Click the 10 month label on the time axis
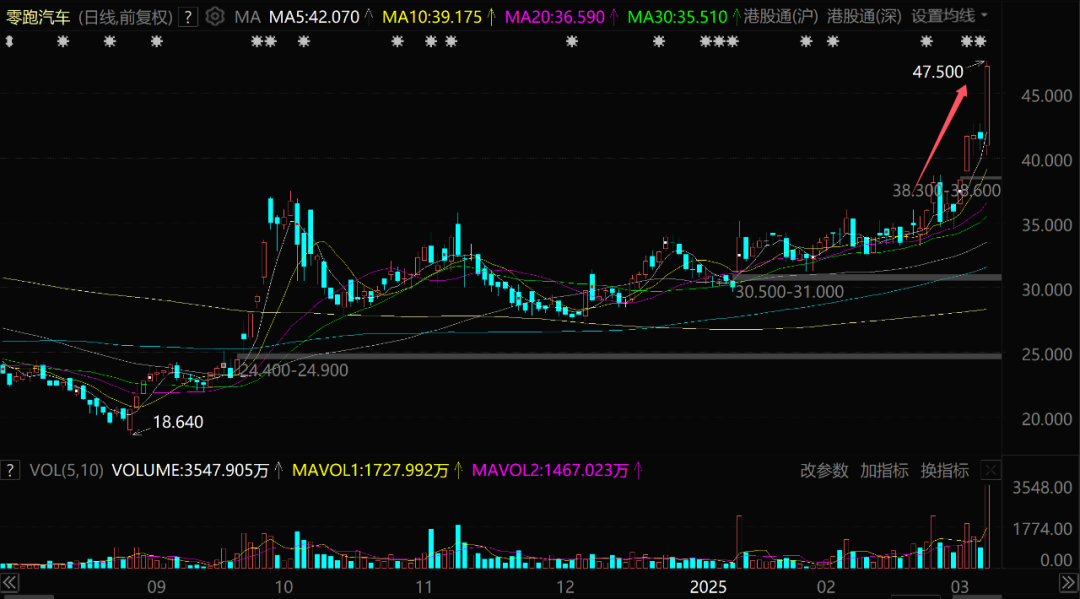The image size is (1080, 599). (284, 587)
